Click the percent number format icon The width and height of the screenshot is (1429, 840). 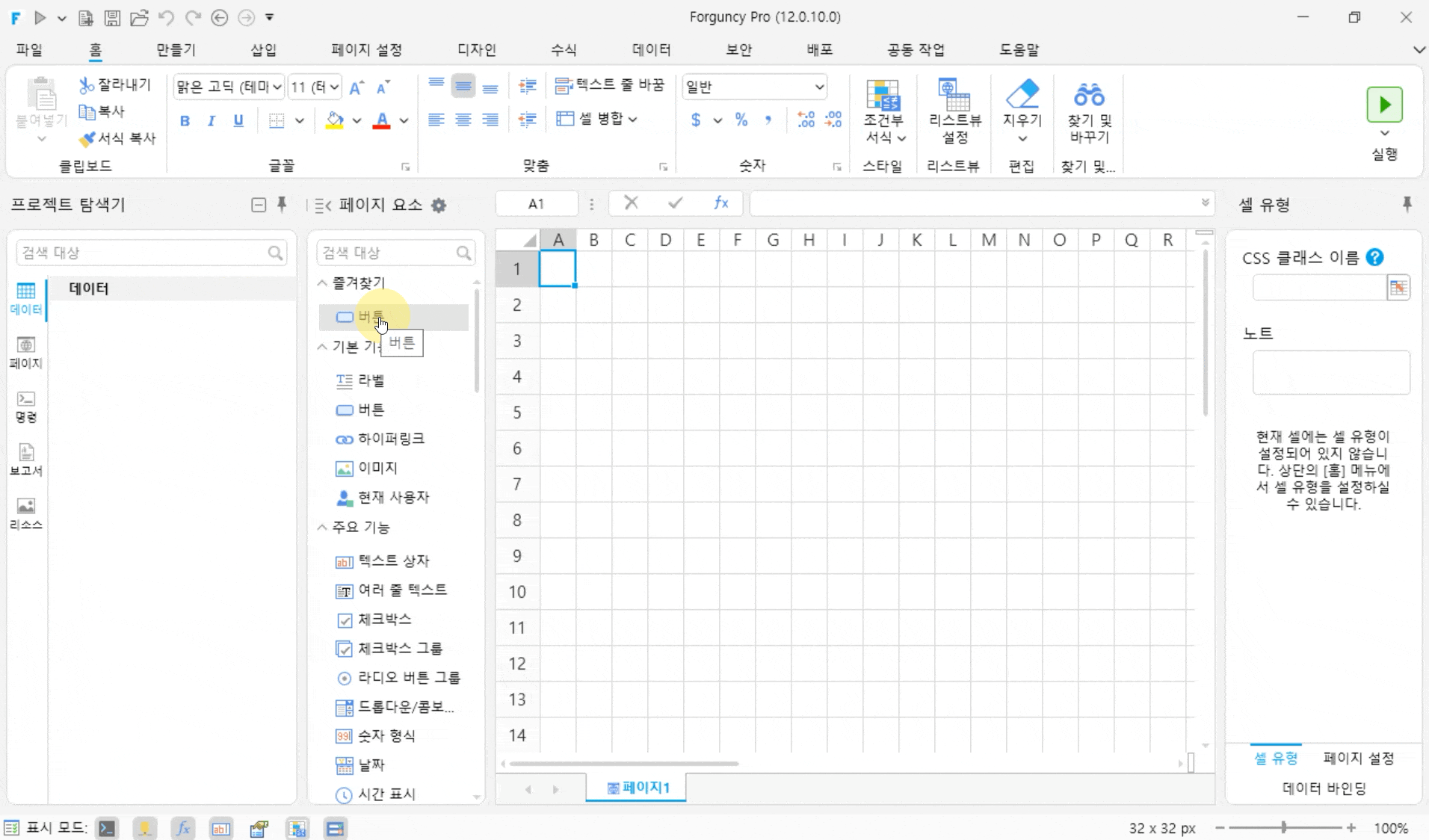tap(741, 120)
